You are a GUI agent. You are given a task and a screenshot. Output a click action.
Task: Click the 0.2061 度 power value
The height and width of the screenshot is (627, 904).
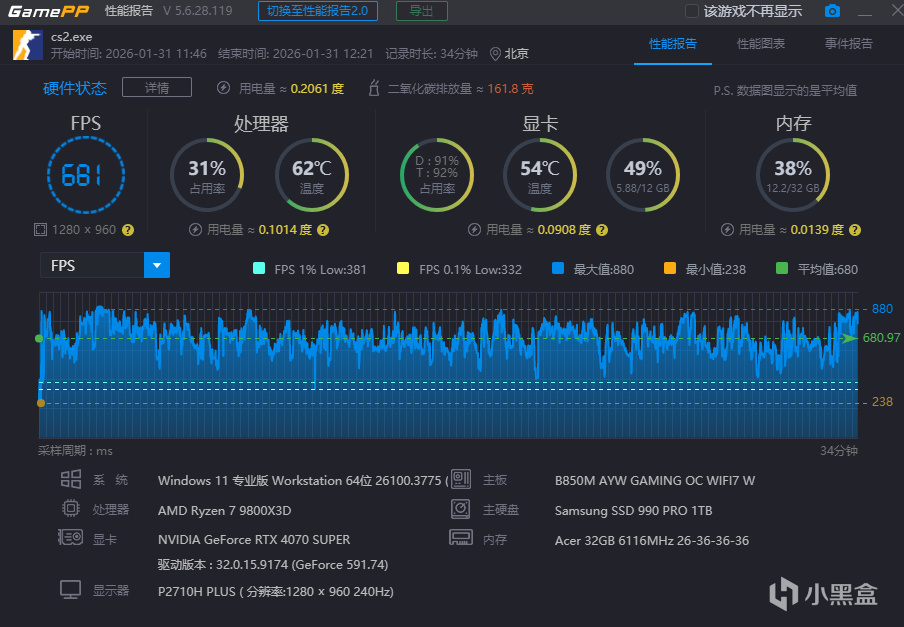(317, 89)
